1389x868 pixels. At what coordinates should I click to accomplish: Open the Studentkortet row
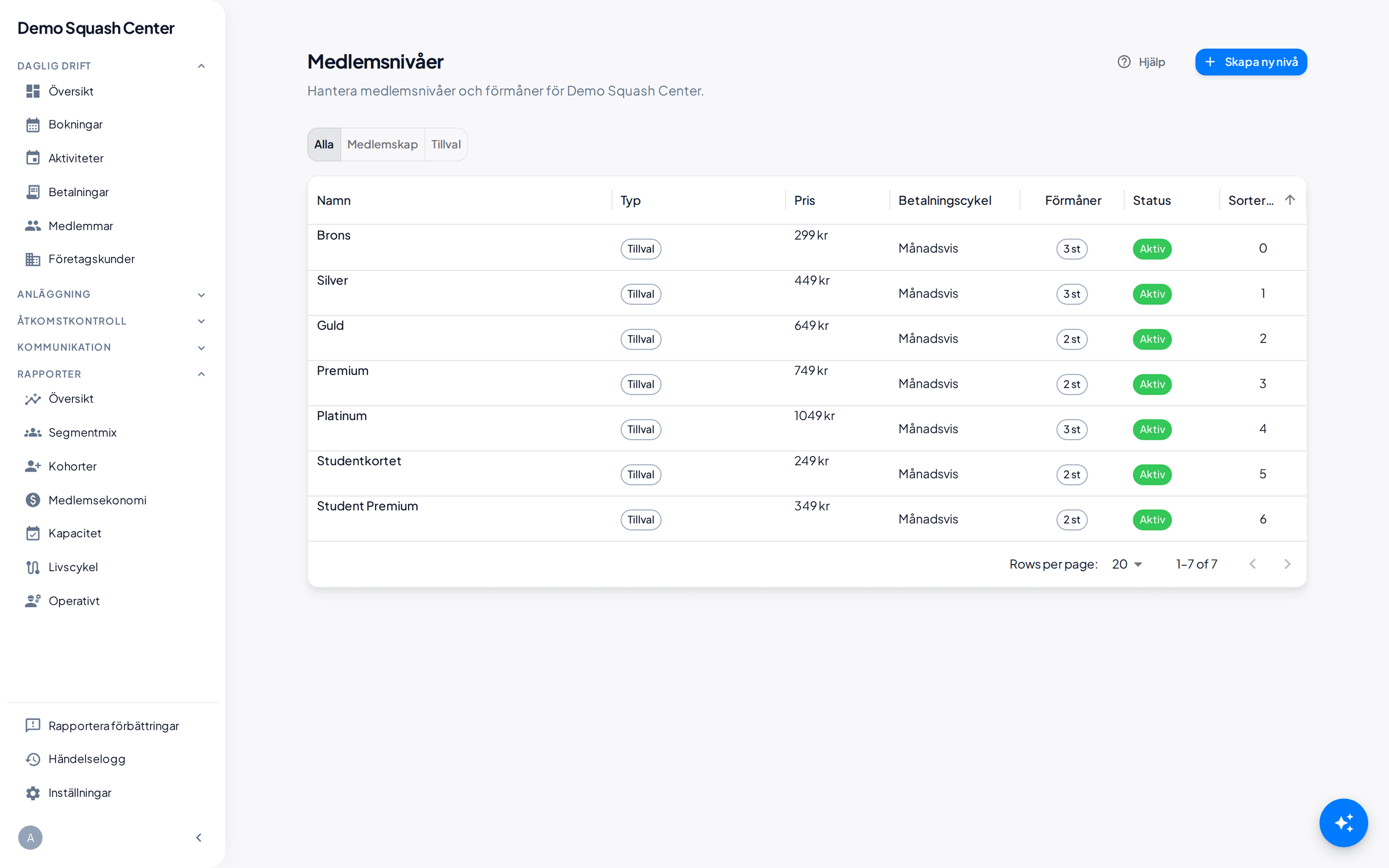point(807,473)
